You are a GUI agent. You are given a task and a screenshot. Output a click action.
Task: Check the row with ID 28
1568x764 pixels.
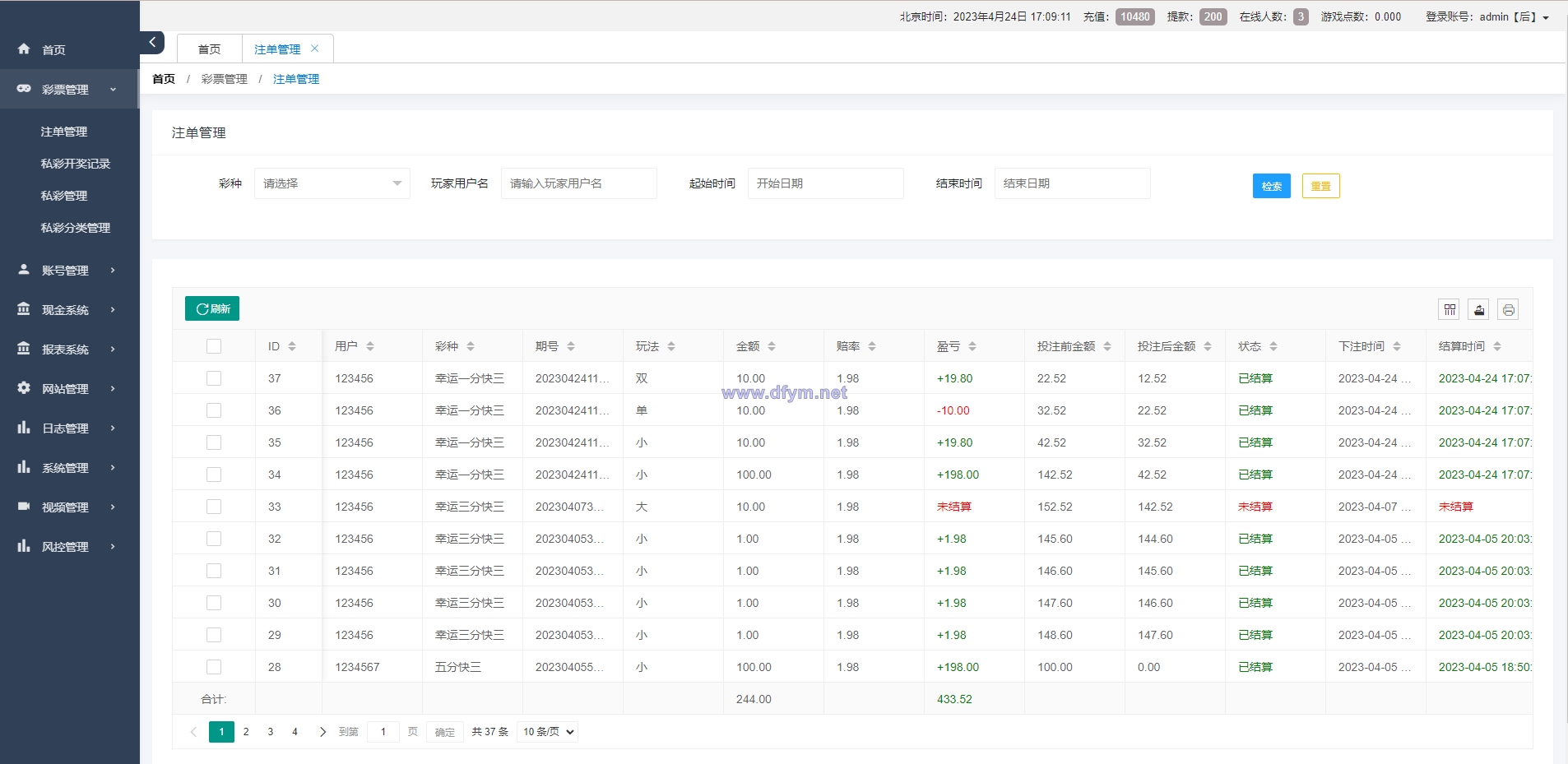coord(214,667)
